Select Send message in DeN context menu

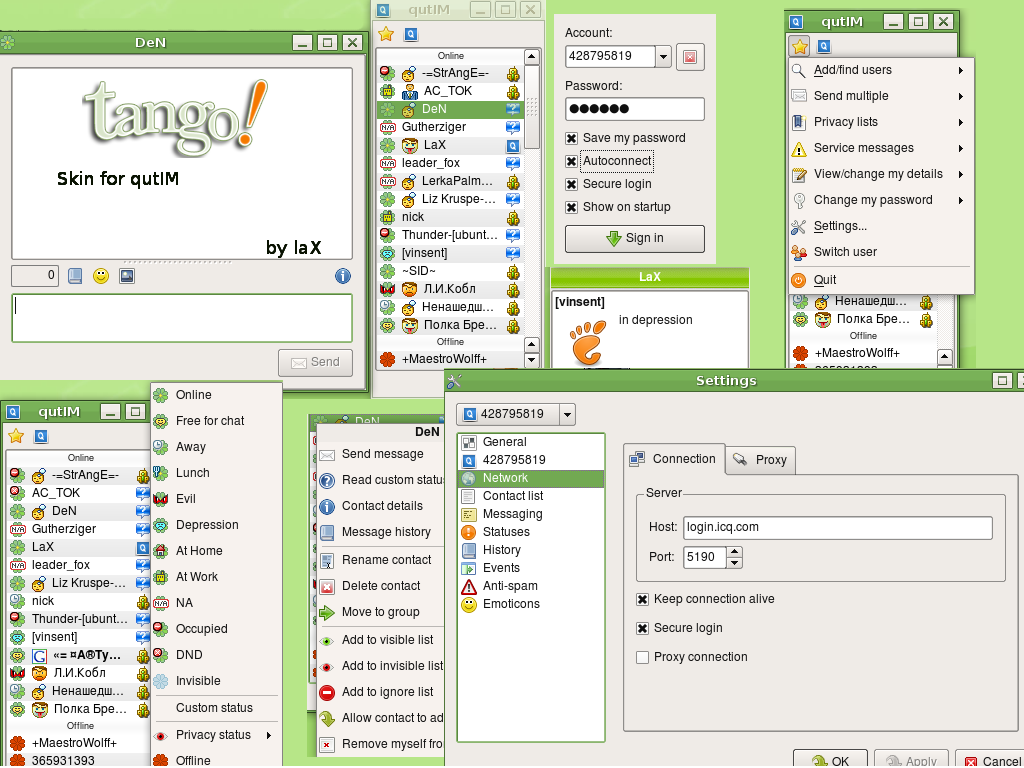[x=383, y=455]
